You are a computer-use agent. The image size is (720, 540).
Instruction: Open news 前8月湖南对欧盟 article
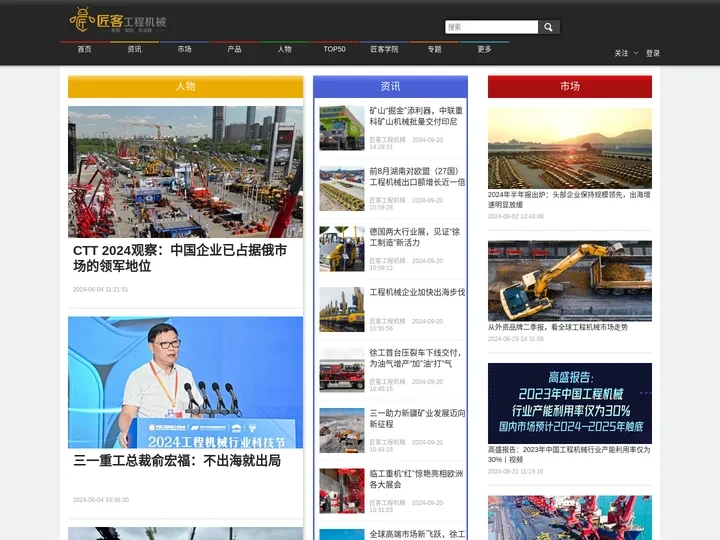click(x=417, y=177)
